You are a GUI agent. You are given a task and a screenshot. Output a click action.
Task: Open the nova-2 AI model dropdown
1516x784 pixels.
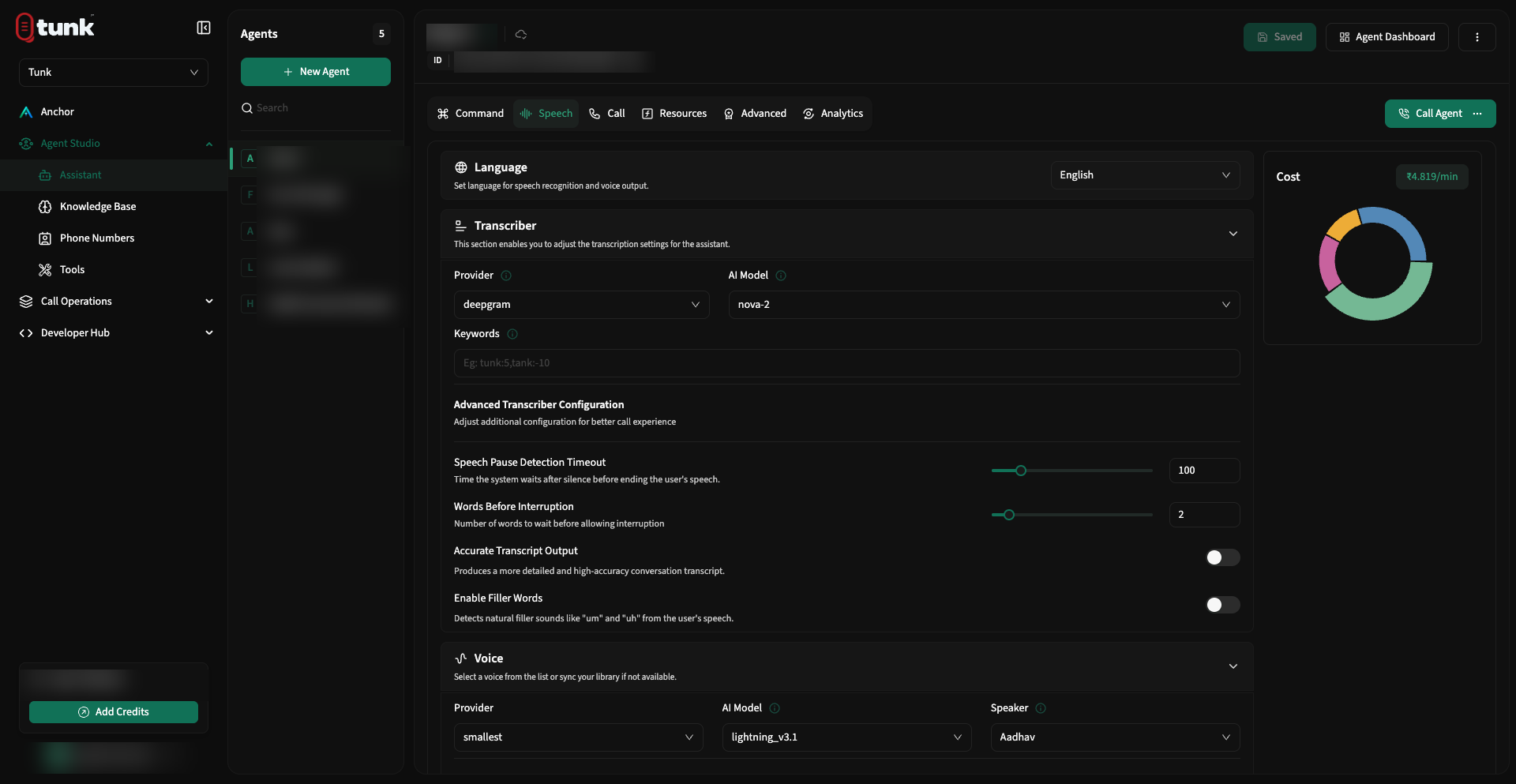pos(984,305)
